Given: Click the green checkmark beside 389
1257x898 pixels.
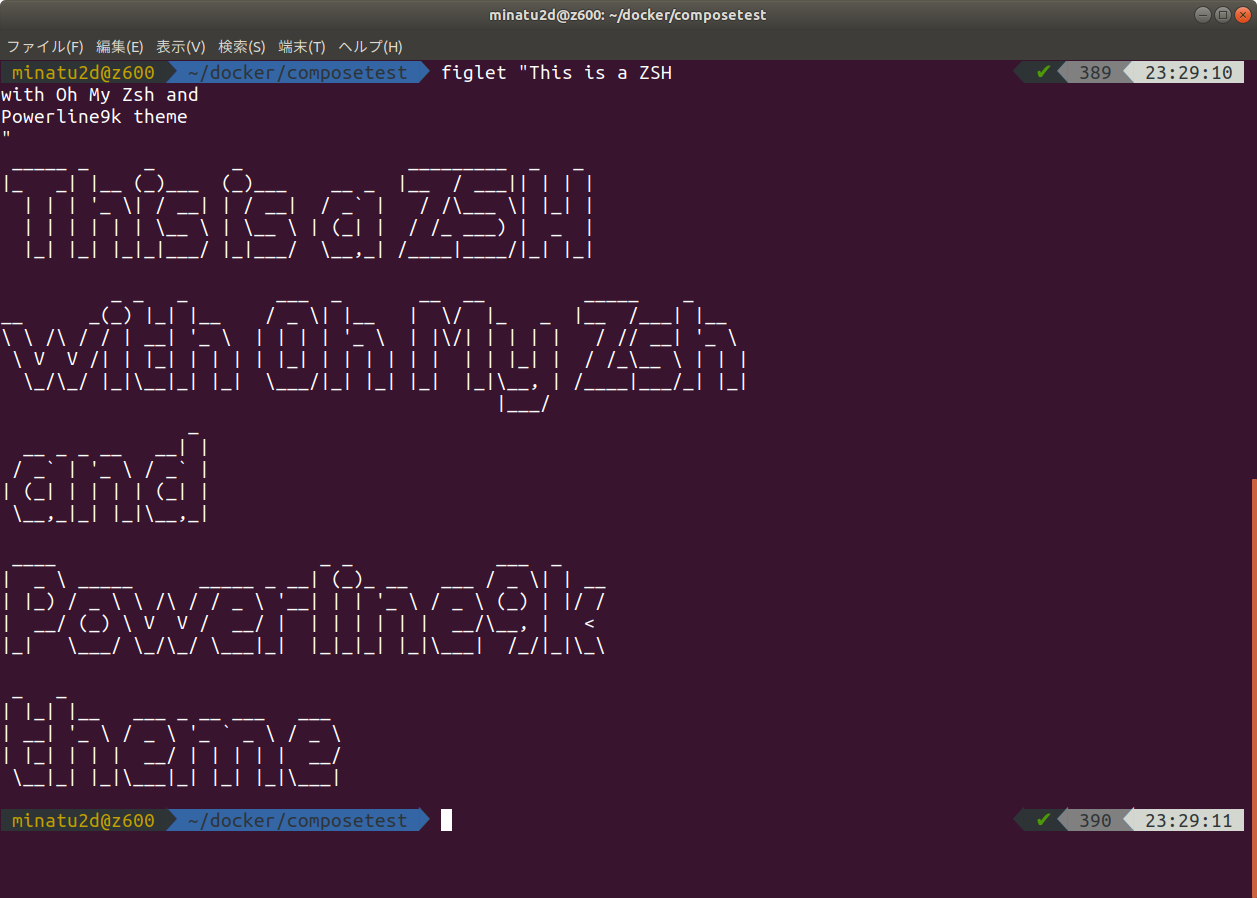Looking at the screenshot, I should (x=1043, y=72).
